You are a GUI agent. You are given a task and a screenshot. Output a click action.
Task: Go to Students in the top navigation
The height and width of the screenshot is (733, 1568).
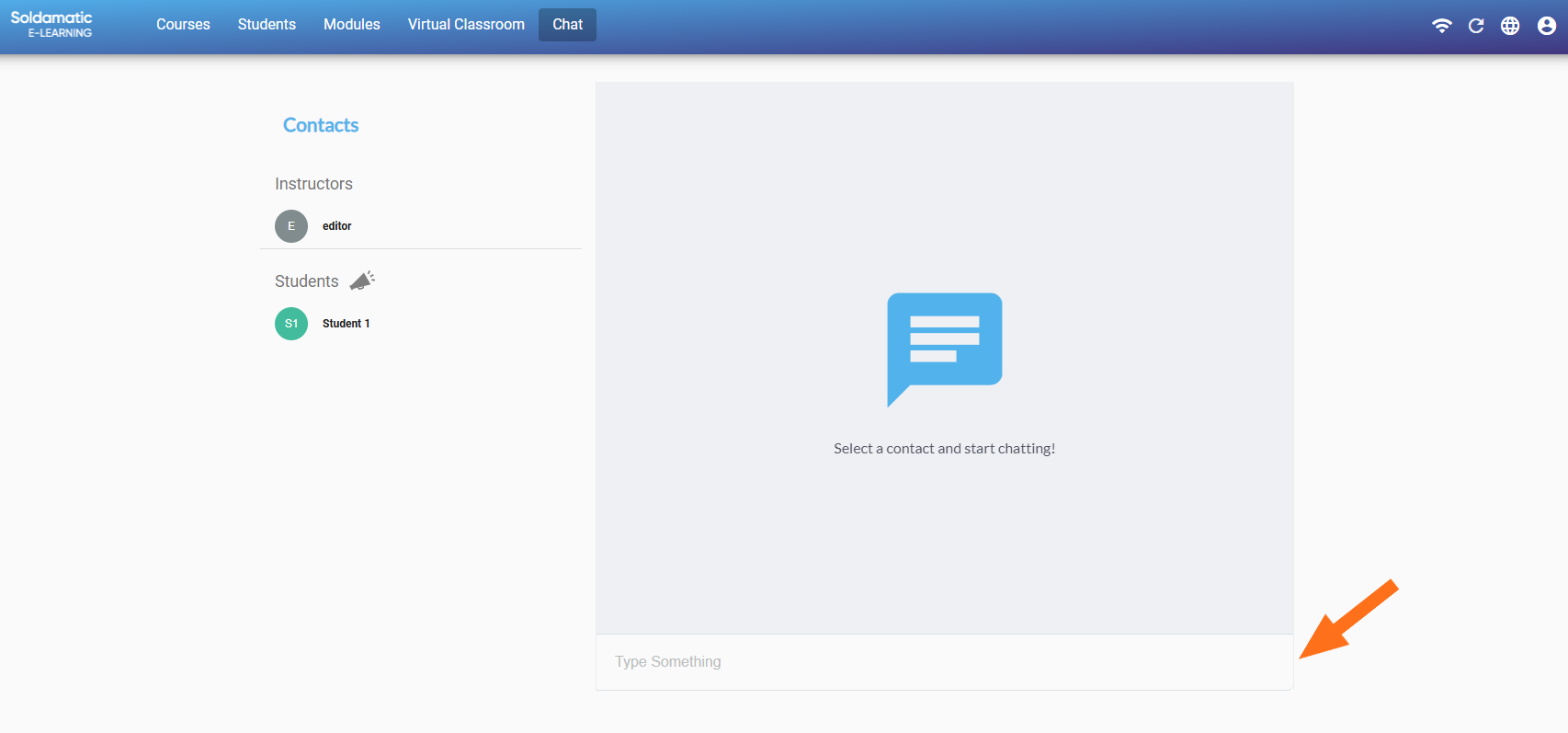point(267,25)
